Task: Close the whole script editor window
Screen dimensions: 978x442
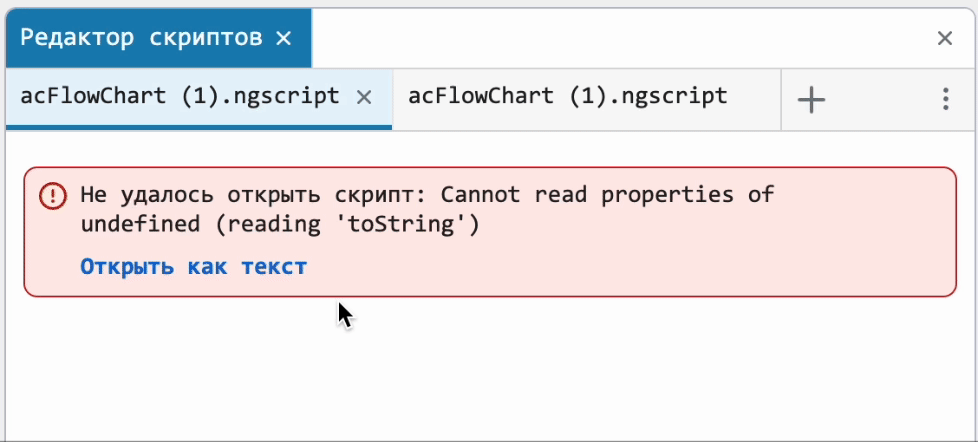Action: (945, 39)
